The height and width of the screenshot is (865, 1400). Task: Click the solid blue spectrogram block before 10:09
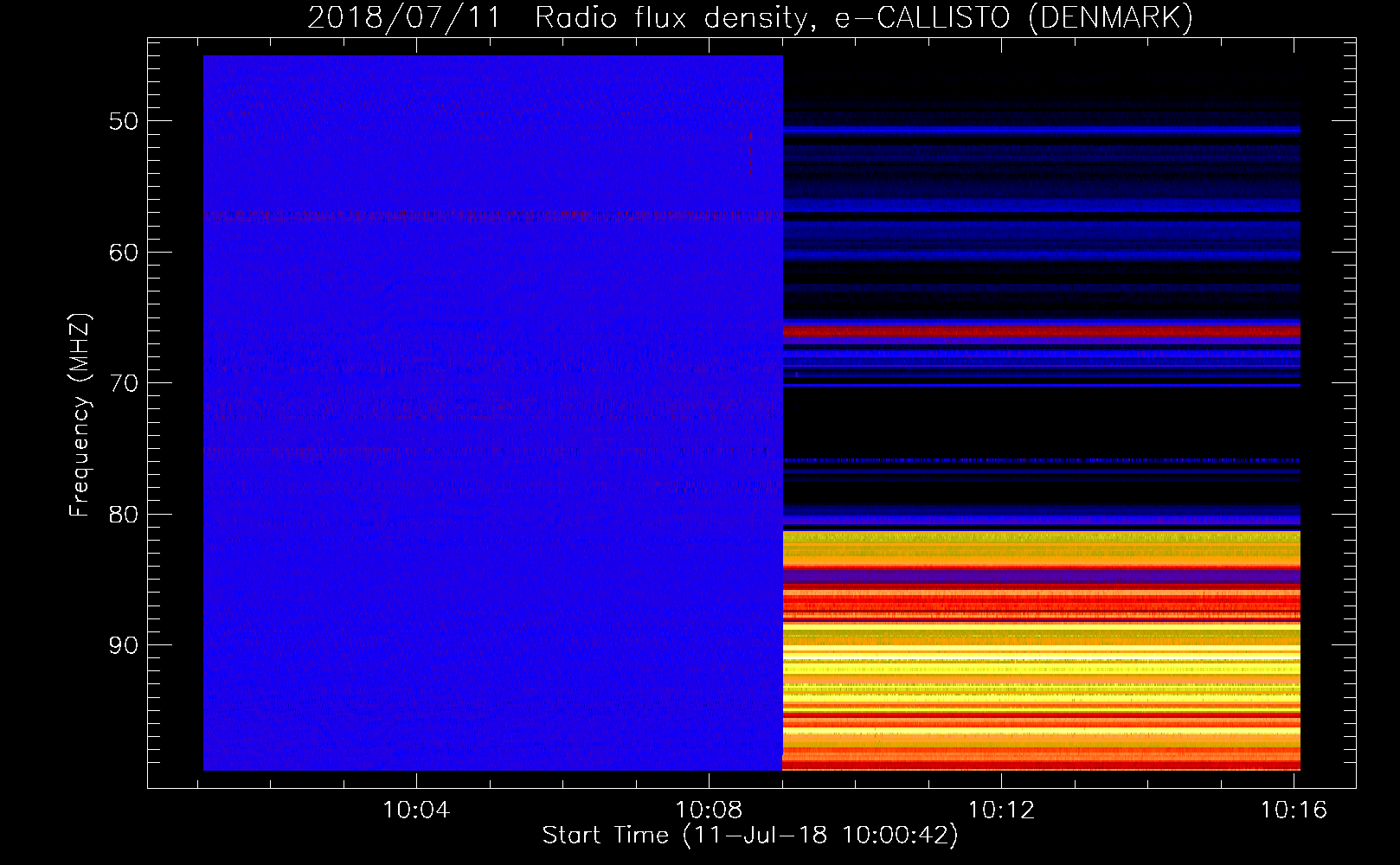493,413
